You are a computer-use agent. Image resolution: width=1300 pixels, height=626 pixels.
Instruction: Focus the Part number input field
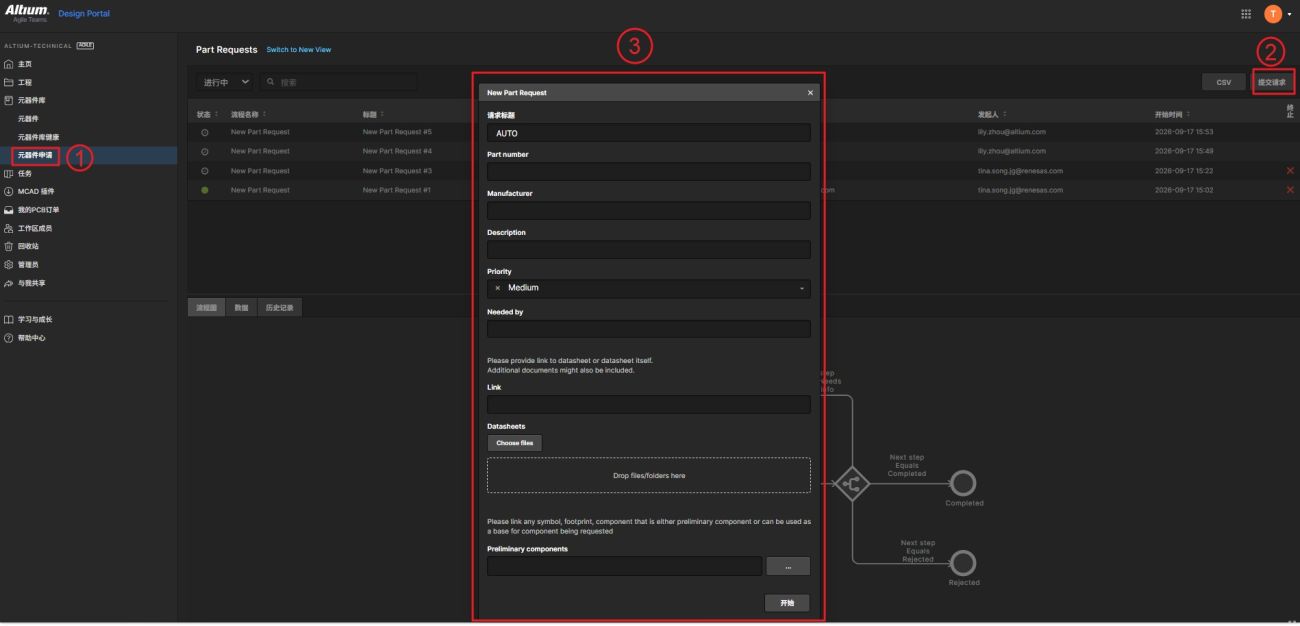[x=649, y=172]
